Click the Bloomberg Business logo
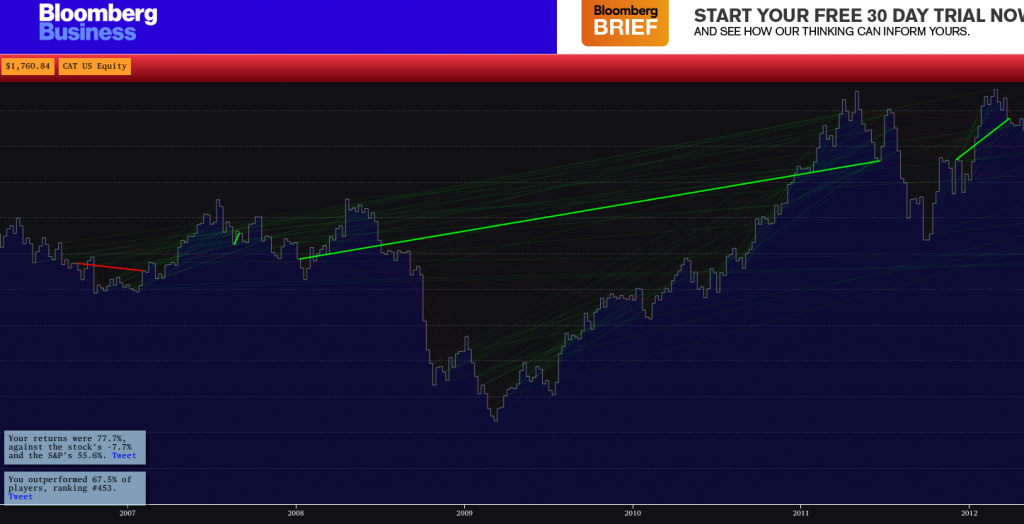Screen dimensions: 1024x524 click(97, 23)
